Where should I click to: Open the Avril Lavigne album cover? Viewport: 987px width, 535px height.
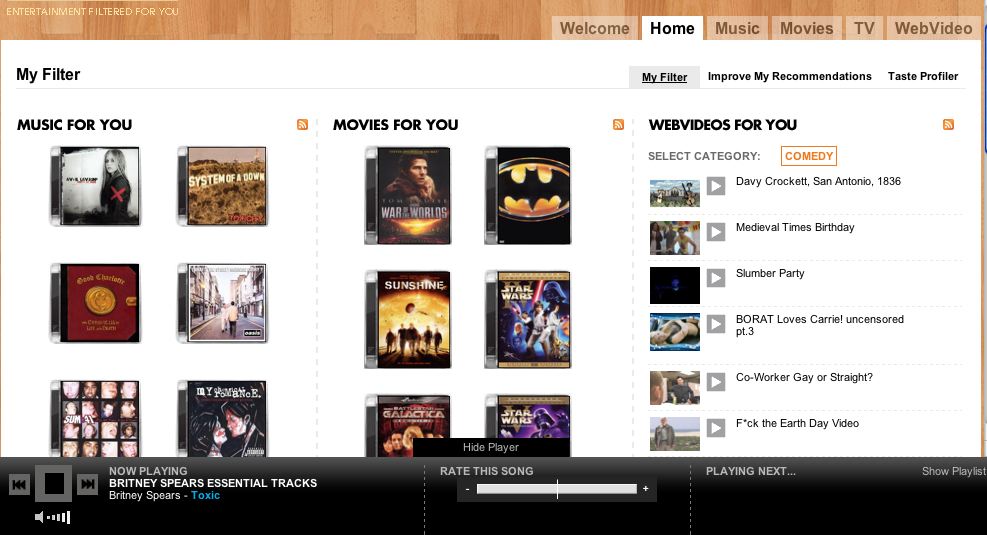[x=96, y=186]
